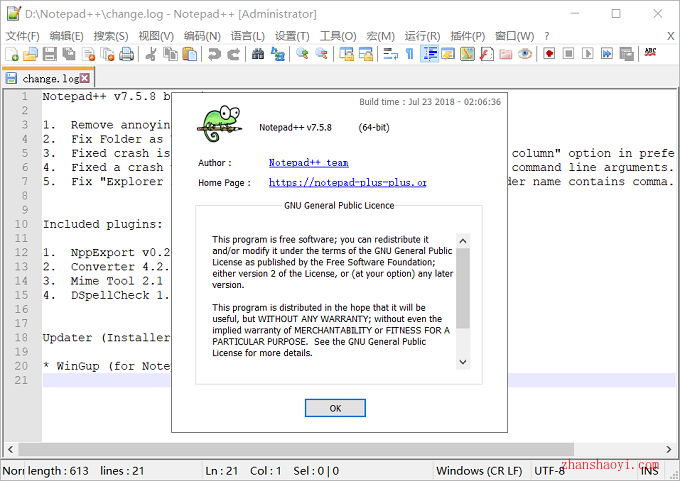Click the user defined language icon
The width and height of the screenshot is (680, 481).
(448, 54)
